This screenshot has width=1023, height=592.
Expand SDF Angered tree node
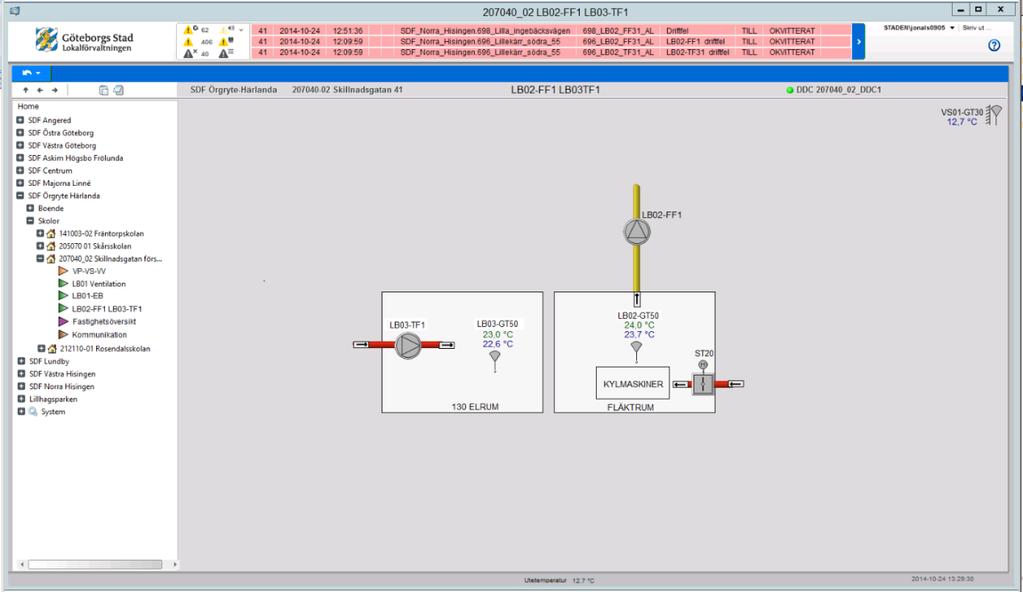[x=20, y=120]
